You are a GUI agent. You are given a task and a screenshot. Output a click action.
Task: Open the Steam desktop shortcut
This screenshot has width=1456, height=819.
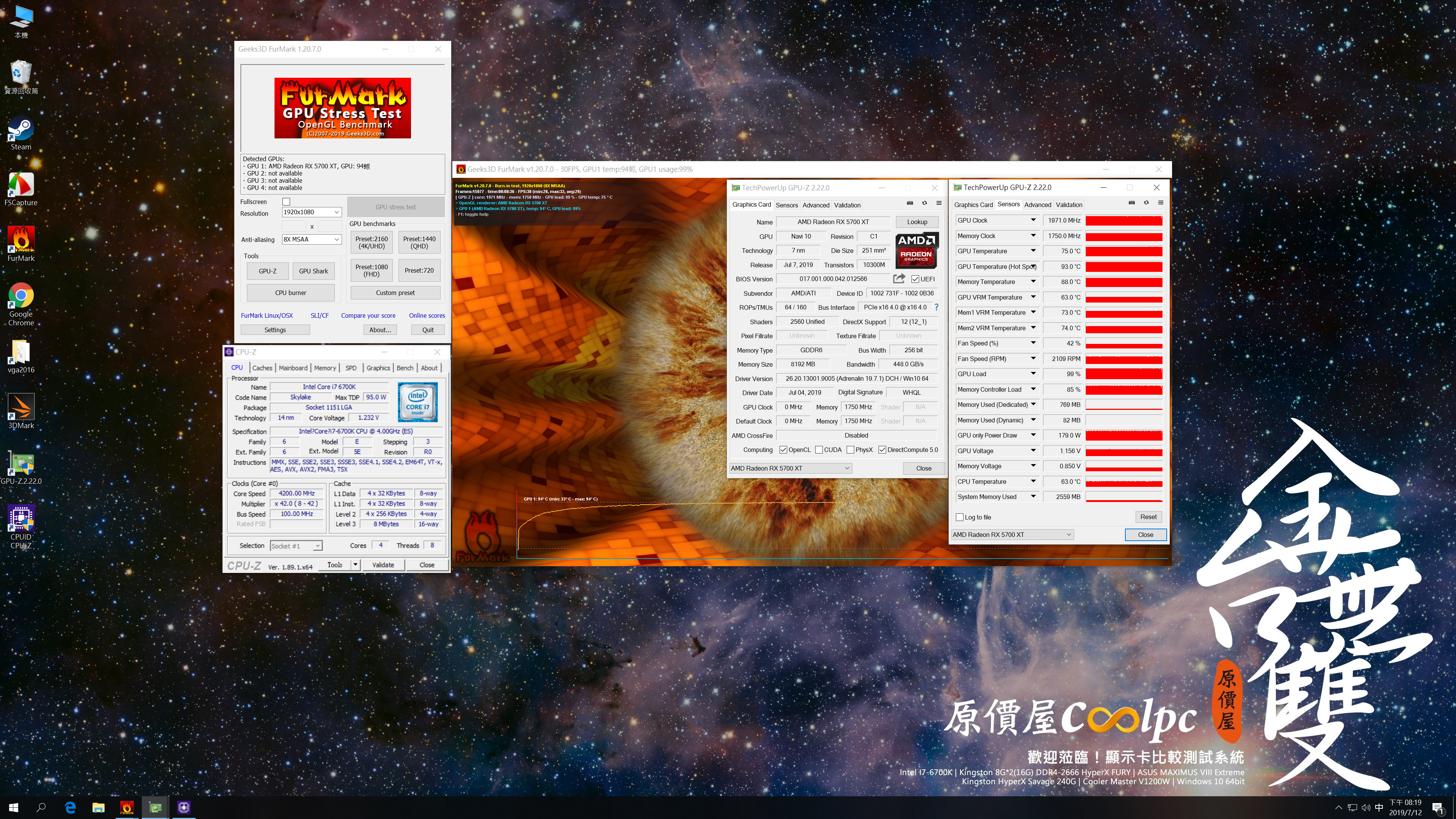[x=21, y=134]
